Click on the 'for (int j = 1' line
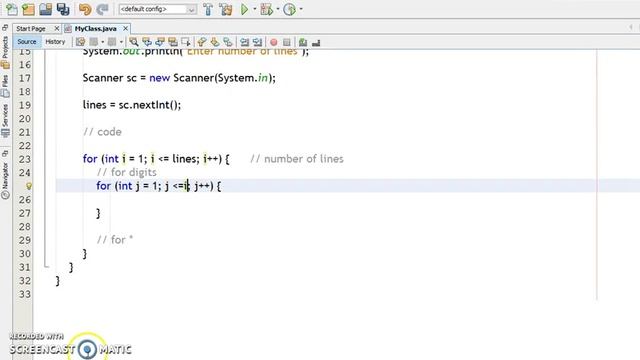 pyautogui.click(x=158, y=186)
